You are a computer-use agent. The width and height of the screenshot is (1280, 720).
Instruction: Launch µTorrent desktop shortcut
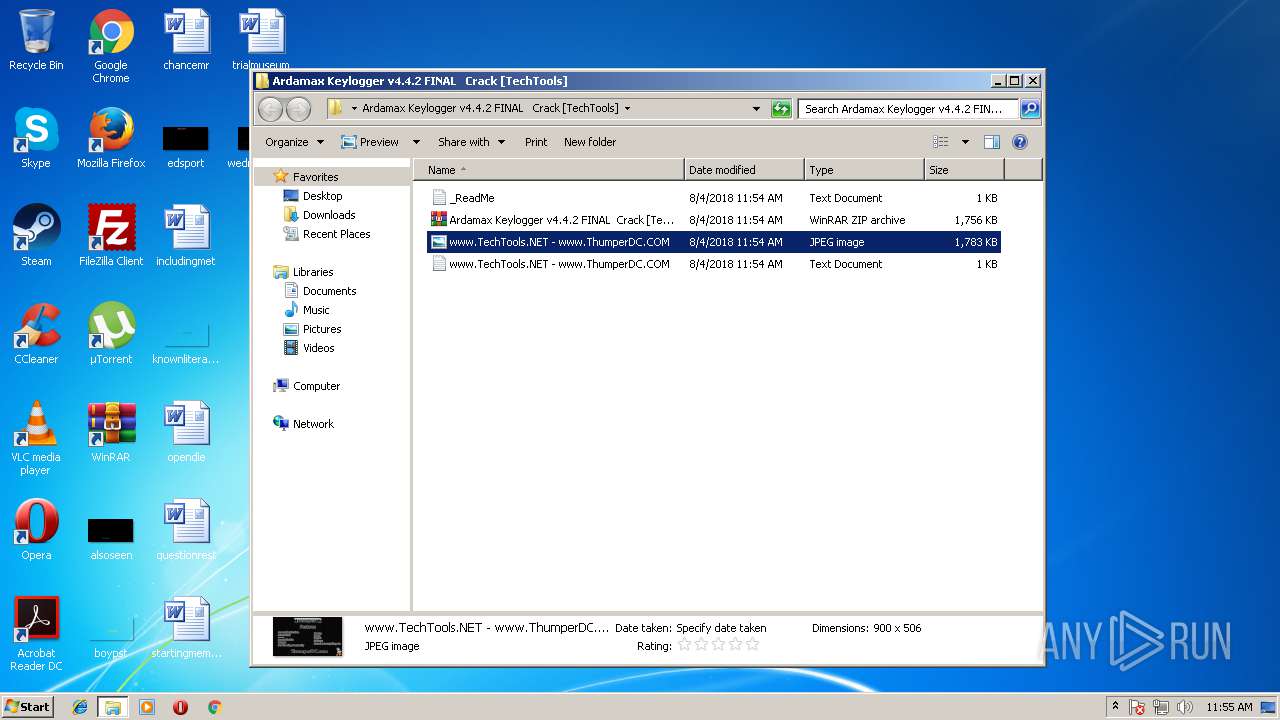(111, 334)
